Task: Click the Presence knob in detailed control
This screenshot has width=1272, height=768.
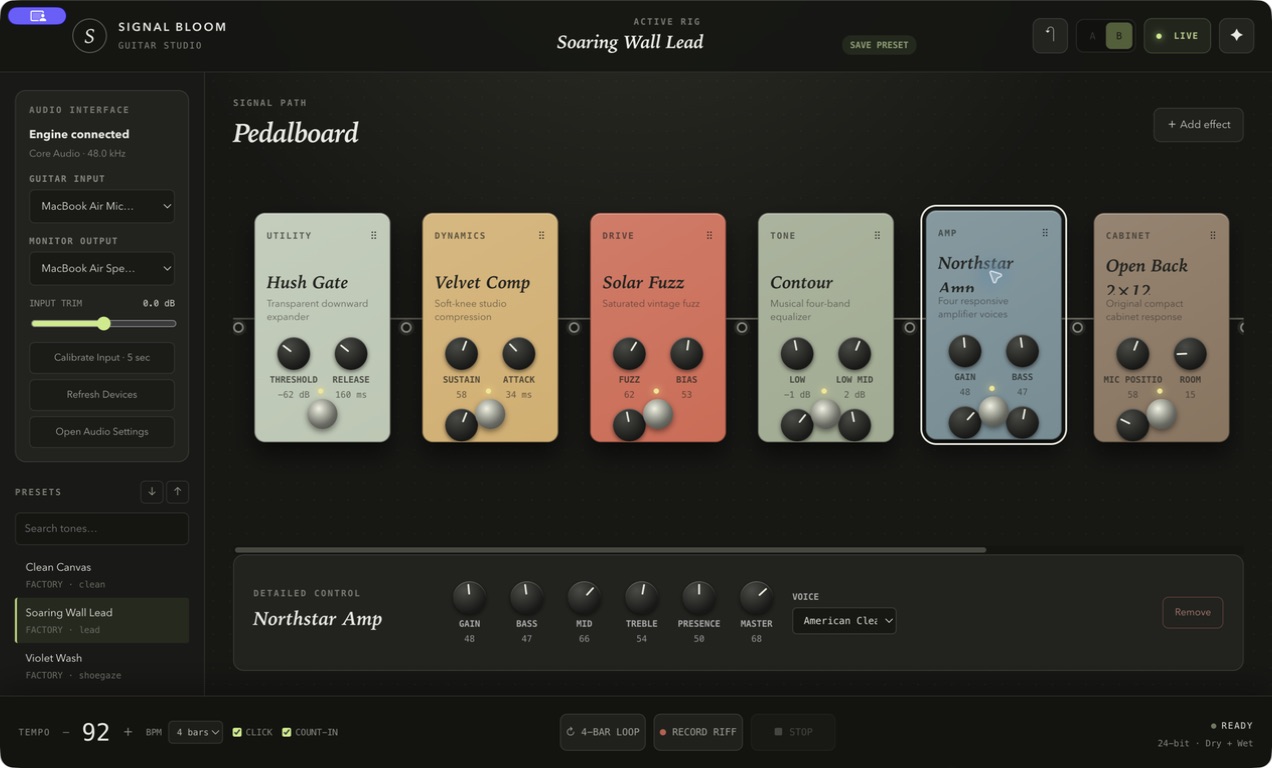Action: (x=698, y=597)
